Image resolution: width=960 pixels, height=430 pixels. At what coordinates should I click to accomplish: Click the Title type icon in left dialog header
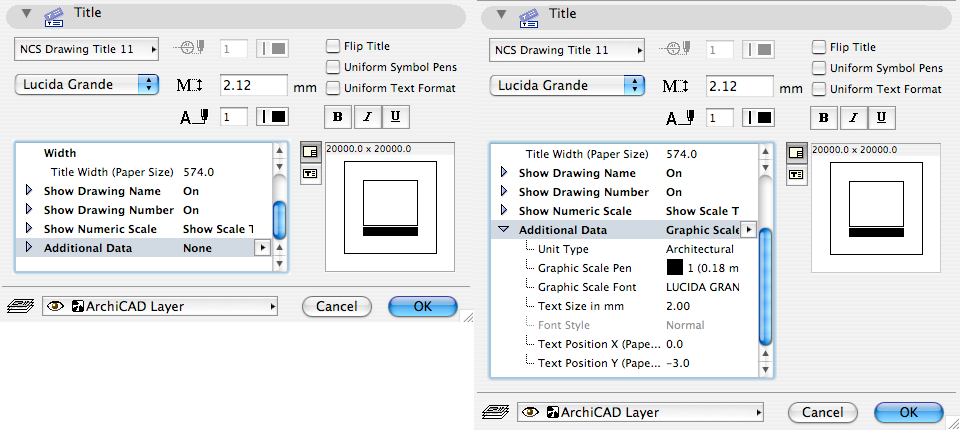(54, 17)
